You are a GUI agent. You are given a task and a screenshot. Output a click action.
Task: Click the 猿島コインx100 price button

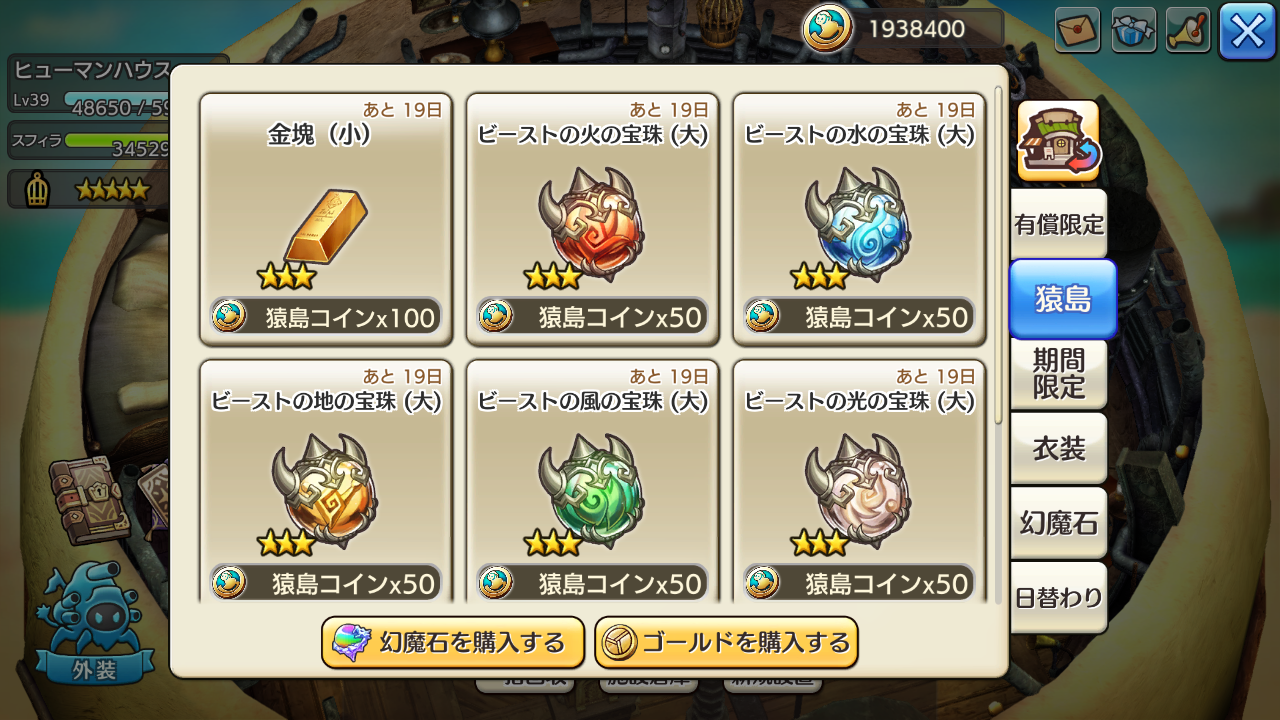pyautogui.click(x=326, y=316)
